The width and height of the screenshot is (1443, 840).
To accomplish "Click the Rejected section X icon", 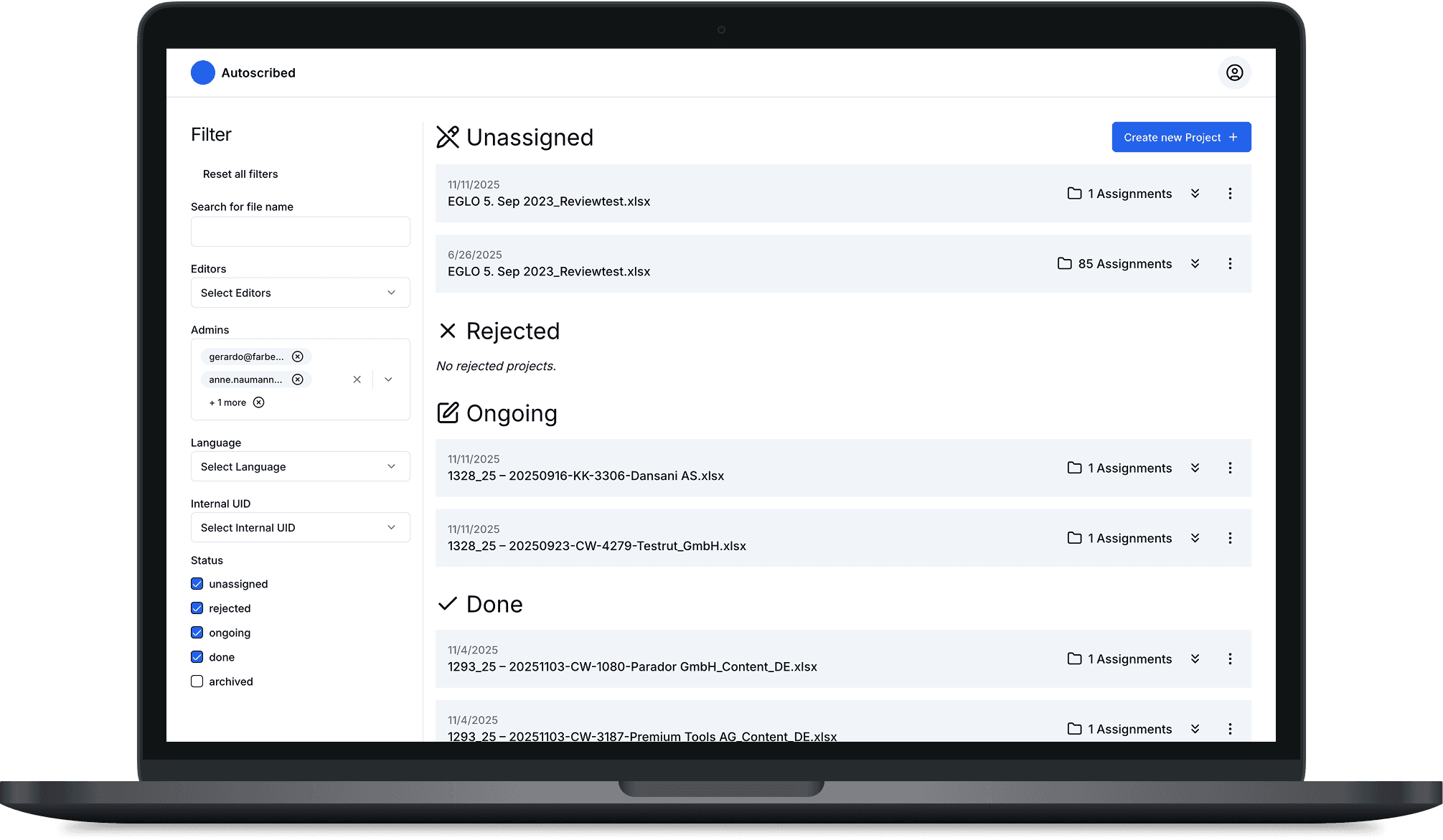I will click(x=447, y=331).
